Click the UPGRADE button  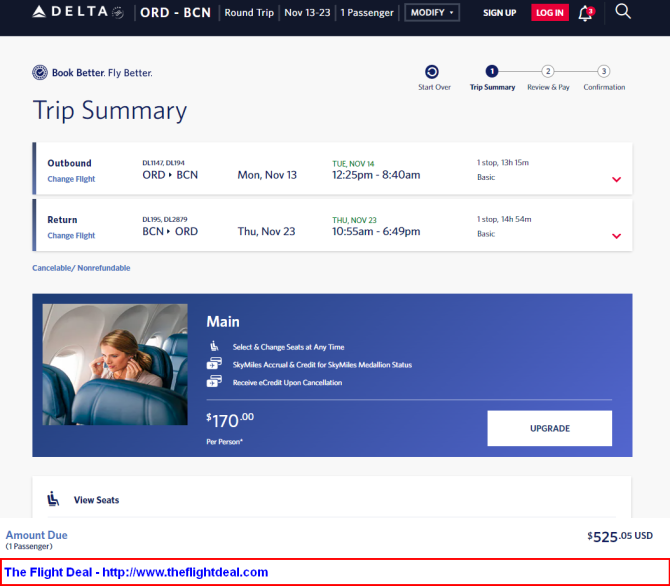pos(550,428)
